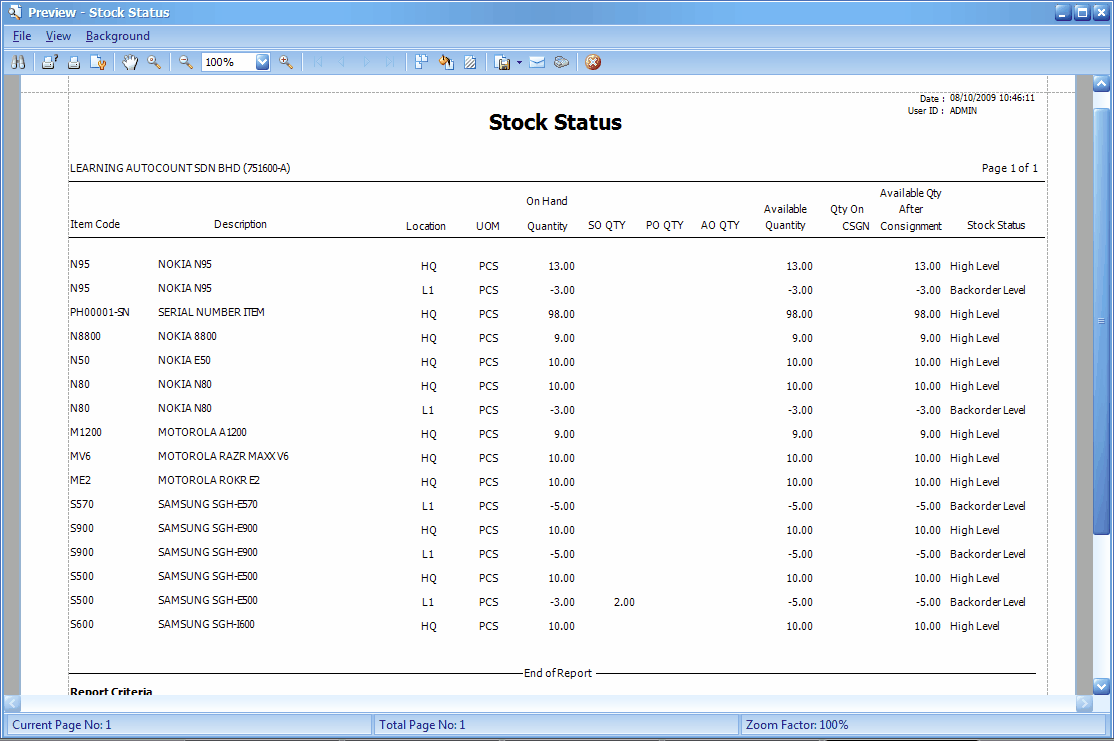Screen dimensions: 1114x741
Task: Go to the next page
Action: (x=366, y=63)
